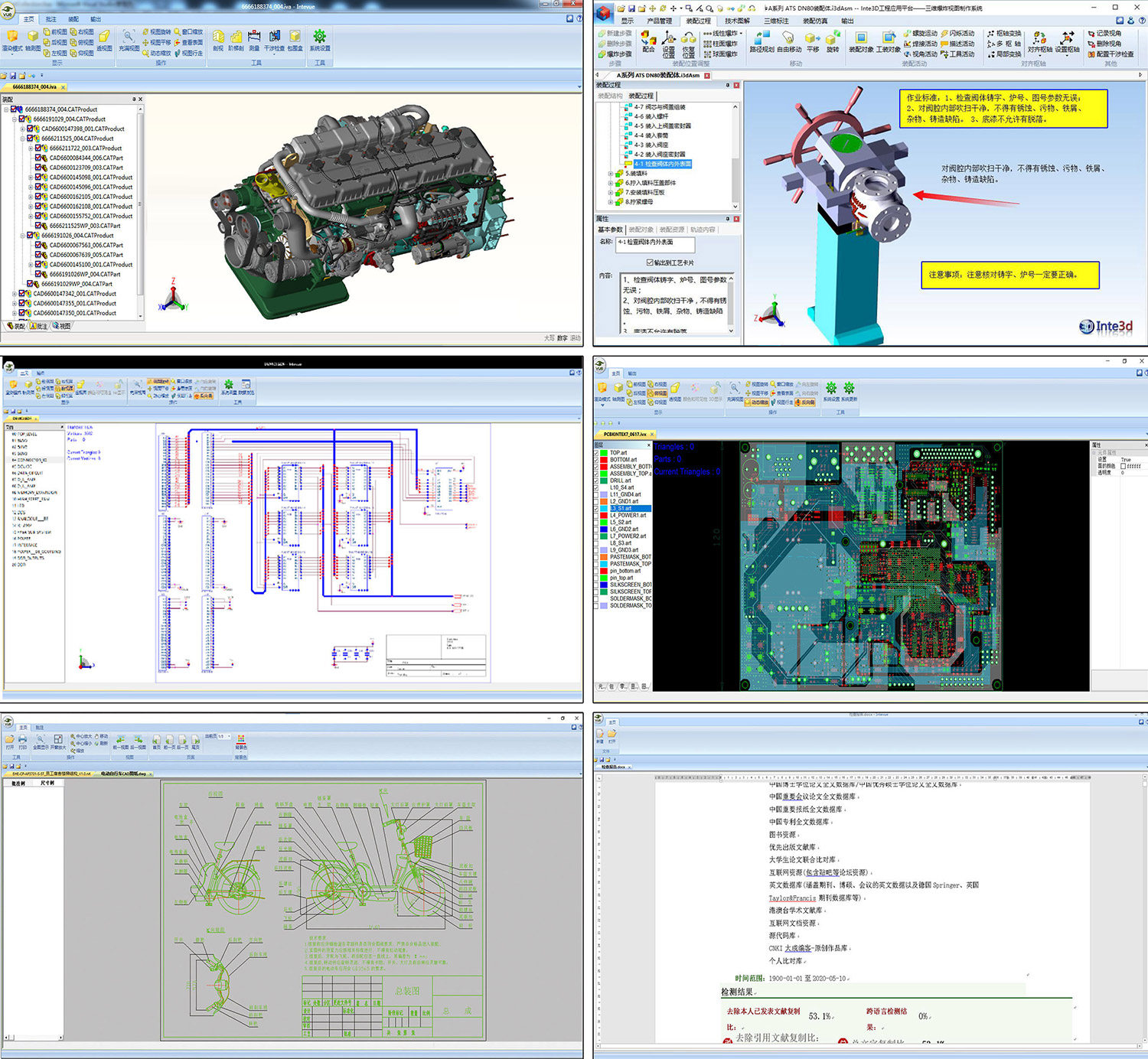Viewport: 1148px width, 1059px height.
Task: Toggle BOTTOM.art layer checkbox
Action: pos(596,460)
